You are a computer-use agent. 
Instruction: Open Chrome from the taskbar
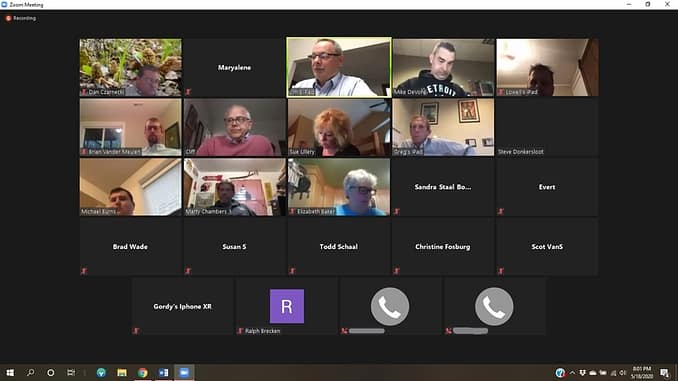[143, 372]
